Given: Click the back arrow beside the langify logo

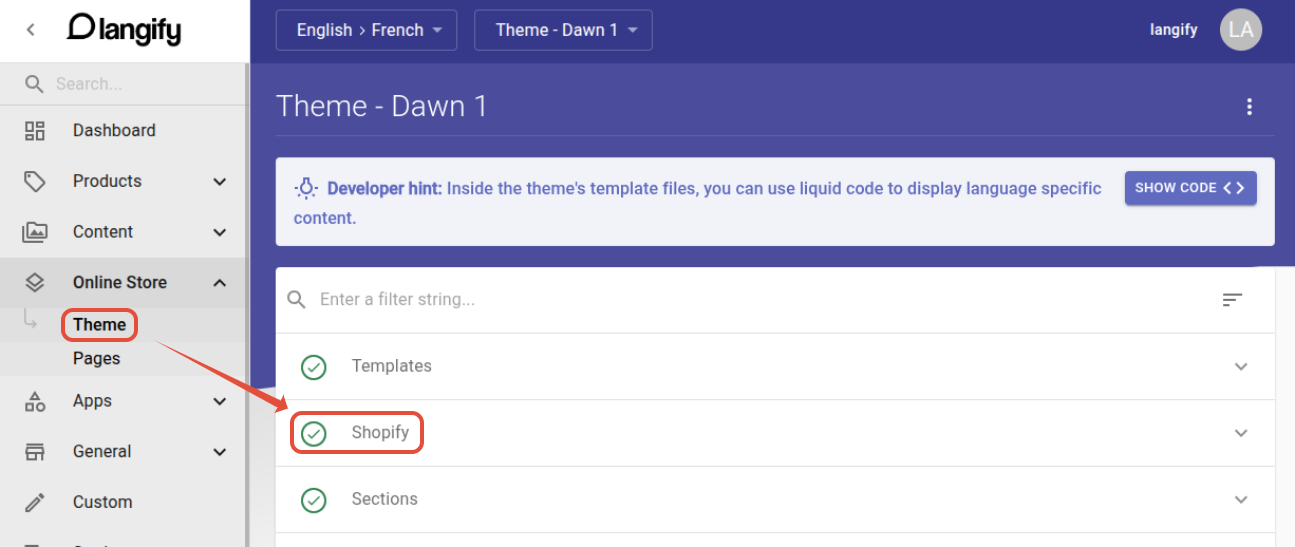Looking at the screenshot, I should click(x=30, y=30).
